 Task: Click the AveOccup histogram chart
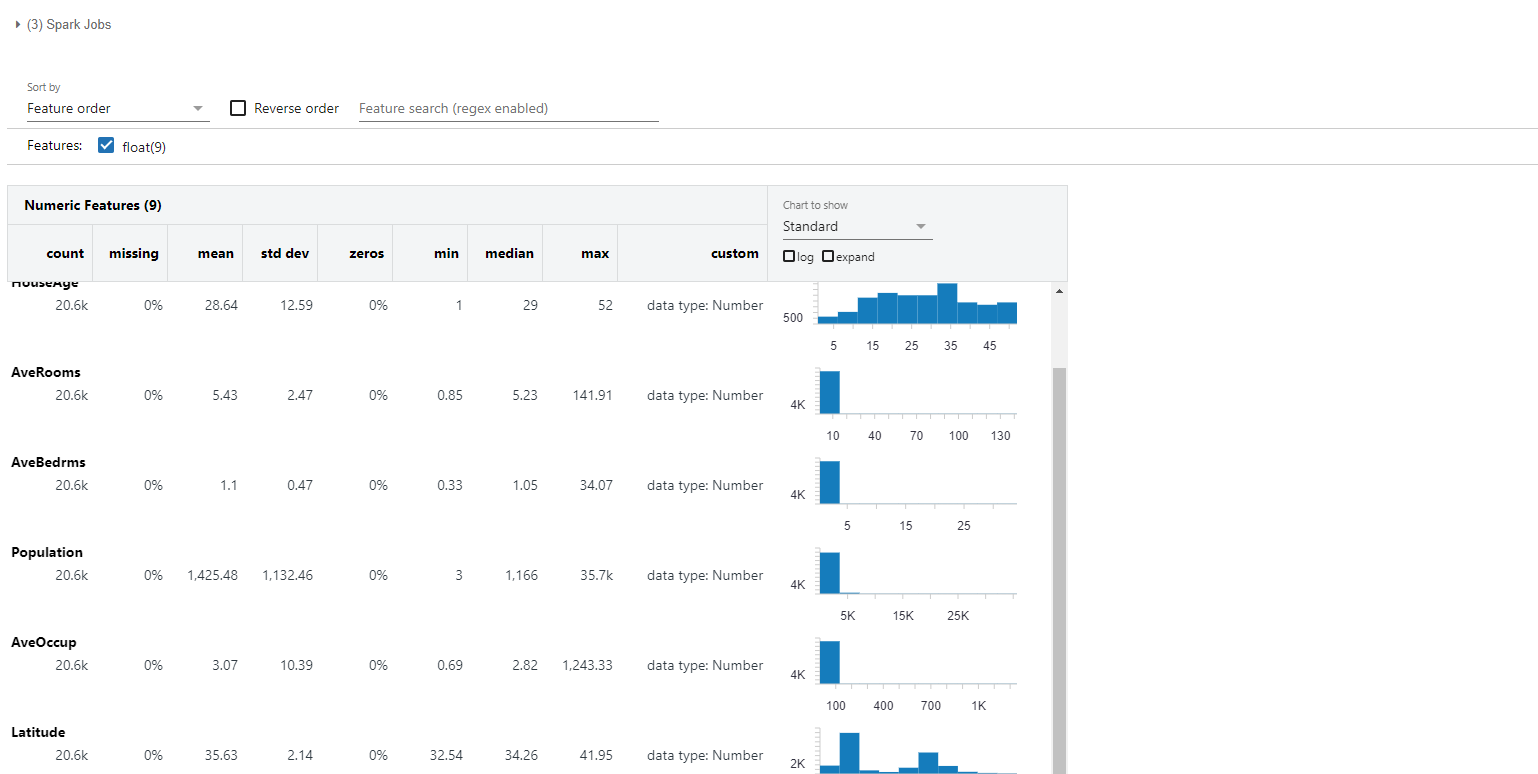coord(917,661)
